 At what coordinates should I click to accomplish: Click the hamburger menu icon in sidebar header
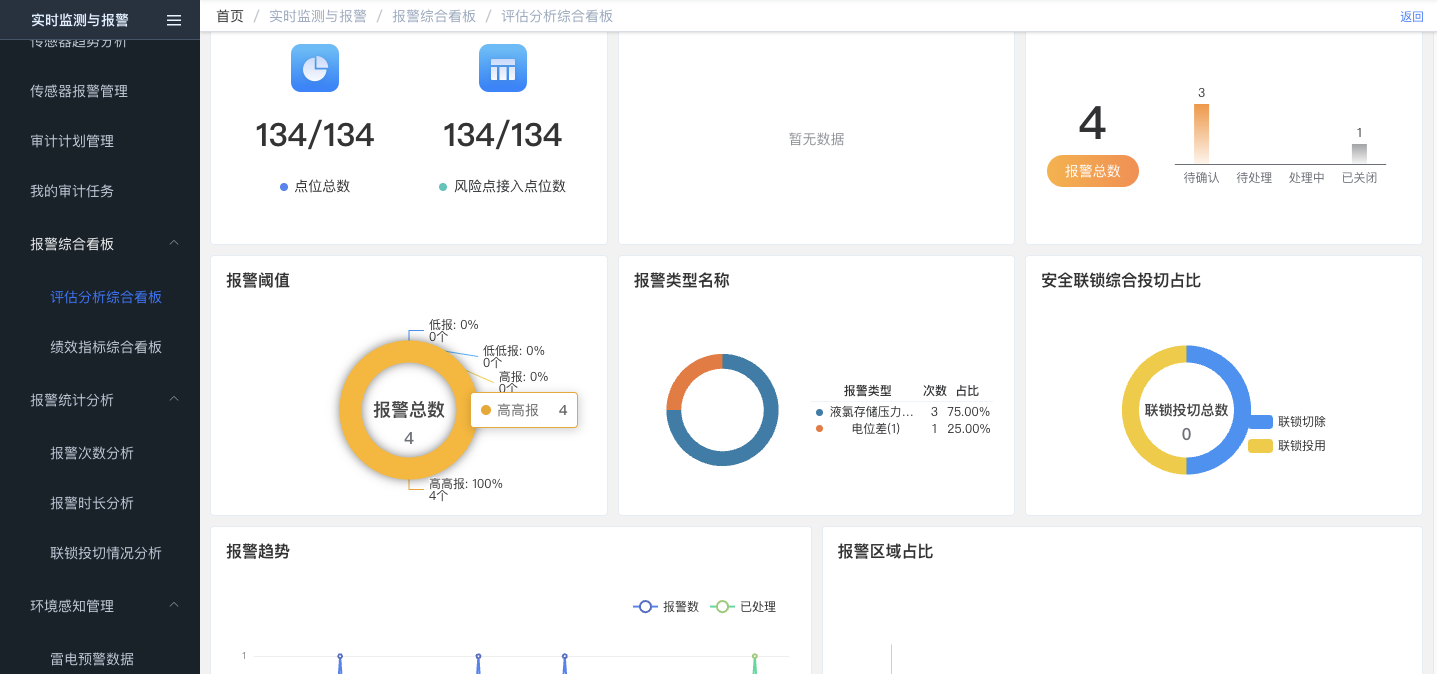pos(174,20)
